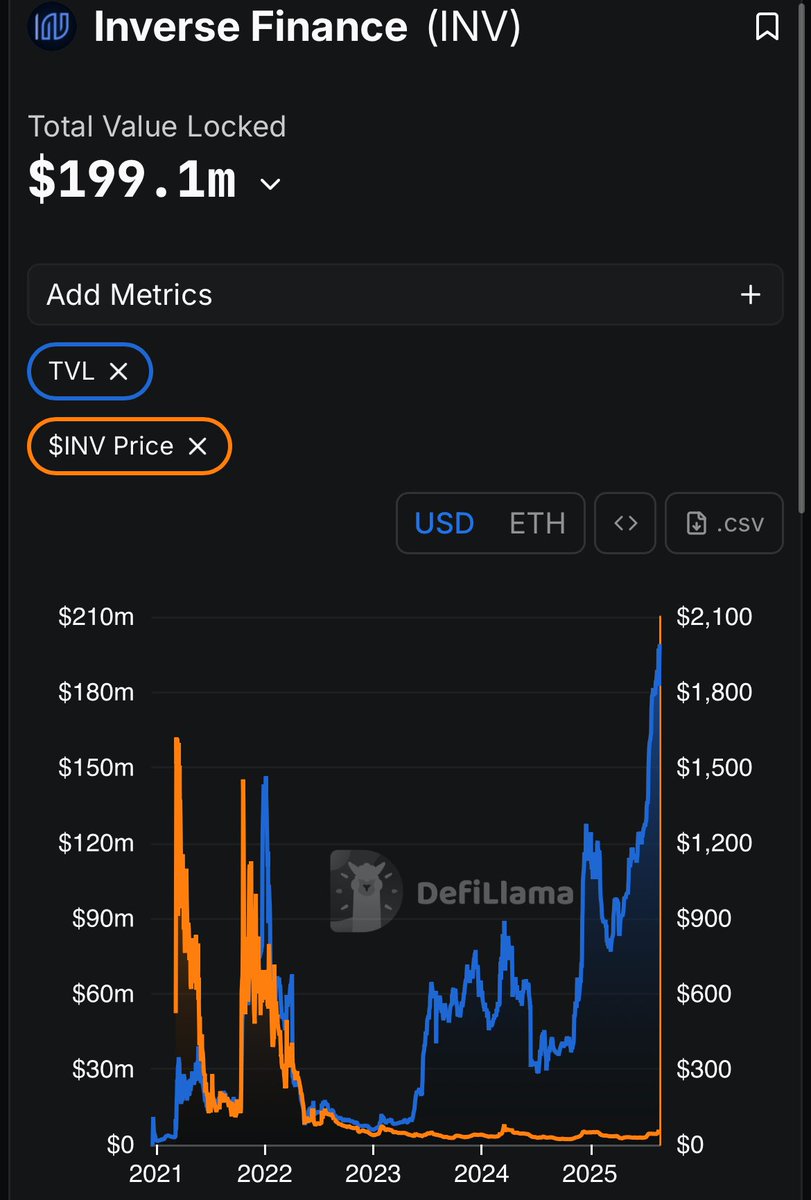Open embed code with the <> icon
811x1200 pixels.
(x=625, y=523)
